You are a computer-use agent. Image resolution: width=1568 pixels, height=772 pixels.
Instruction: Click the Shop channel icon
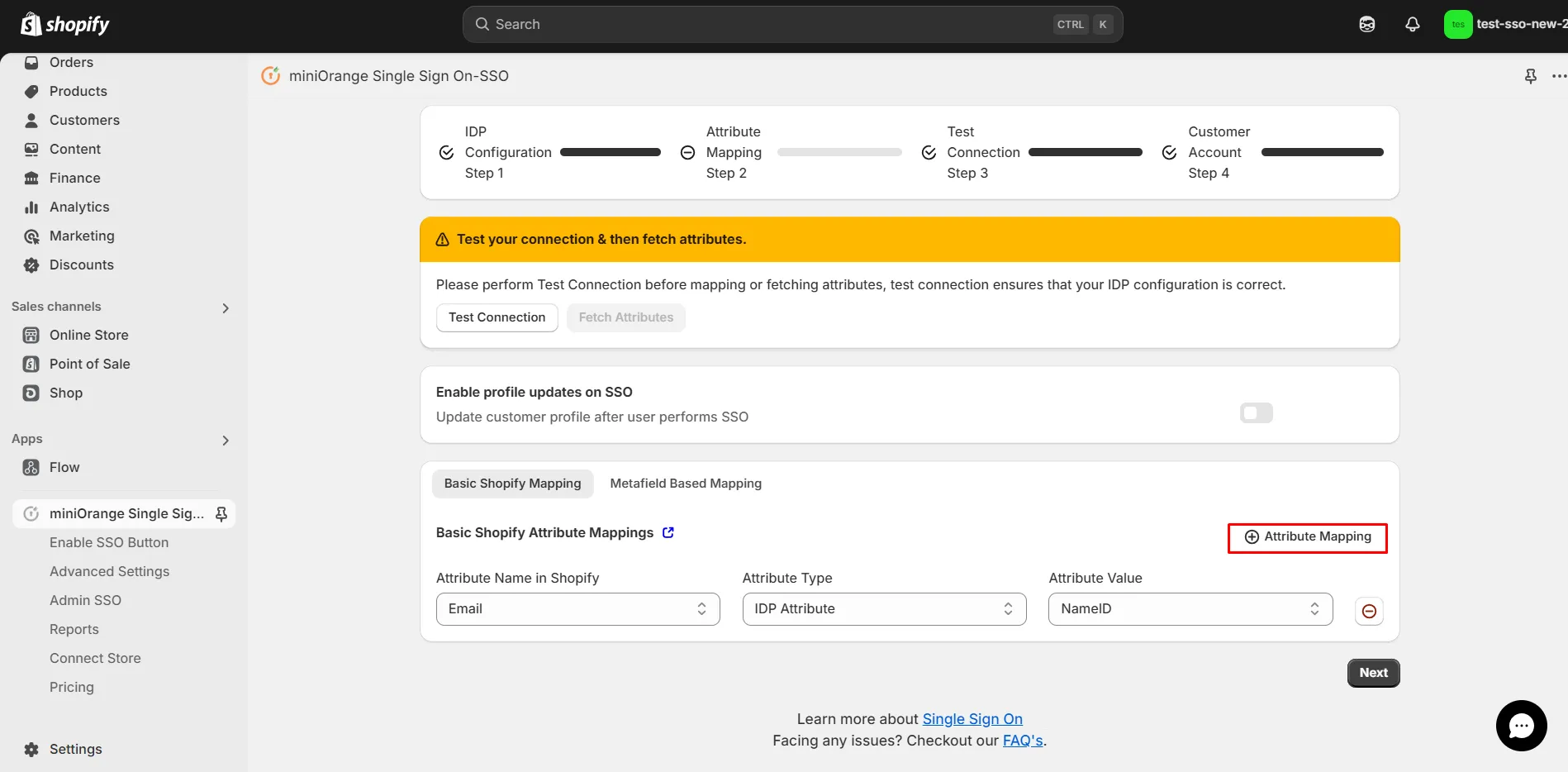tap(31, 393)
